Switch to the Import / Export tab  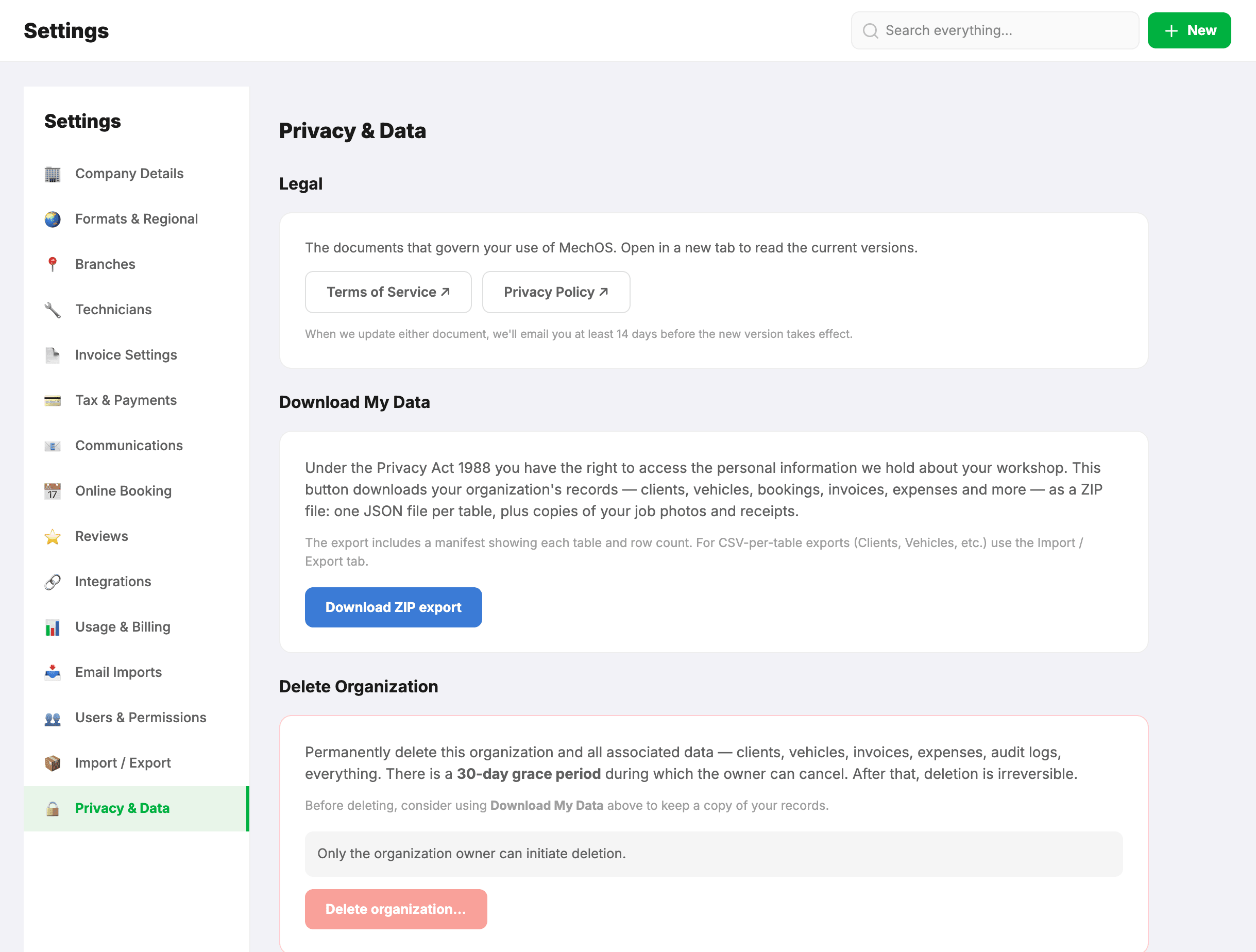(x=137, y=764)
